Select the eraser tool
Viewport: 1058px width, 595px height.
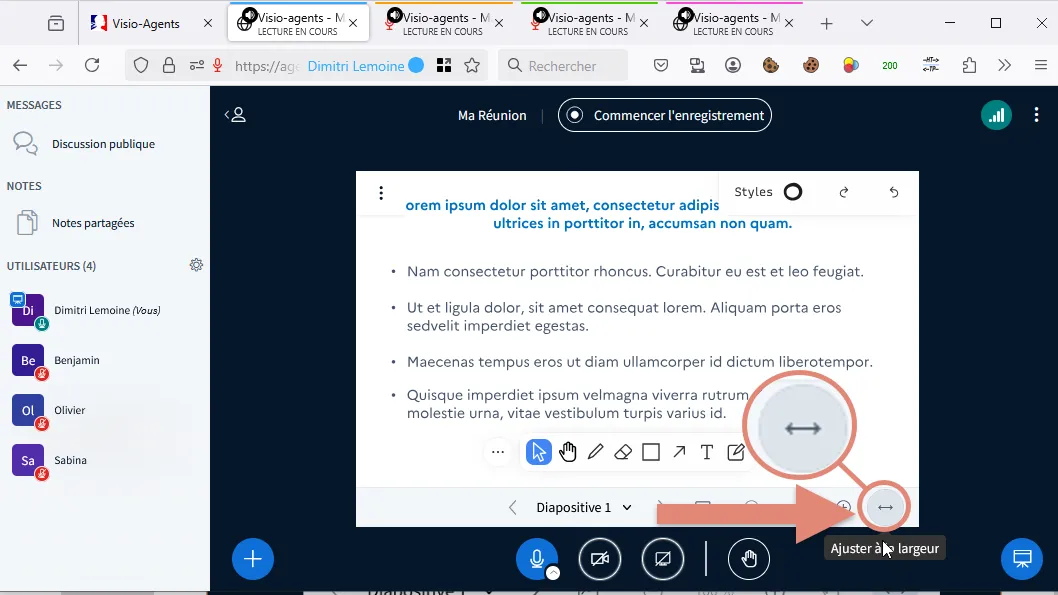tap(623, 452)
